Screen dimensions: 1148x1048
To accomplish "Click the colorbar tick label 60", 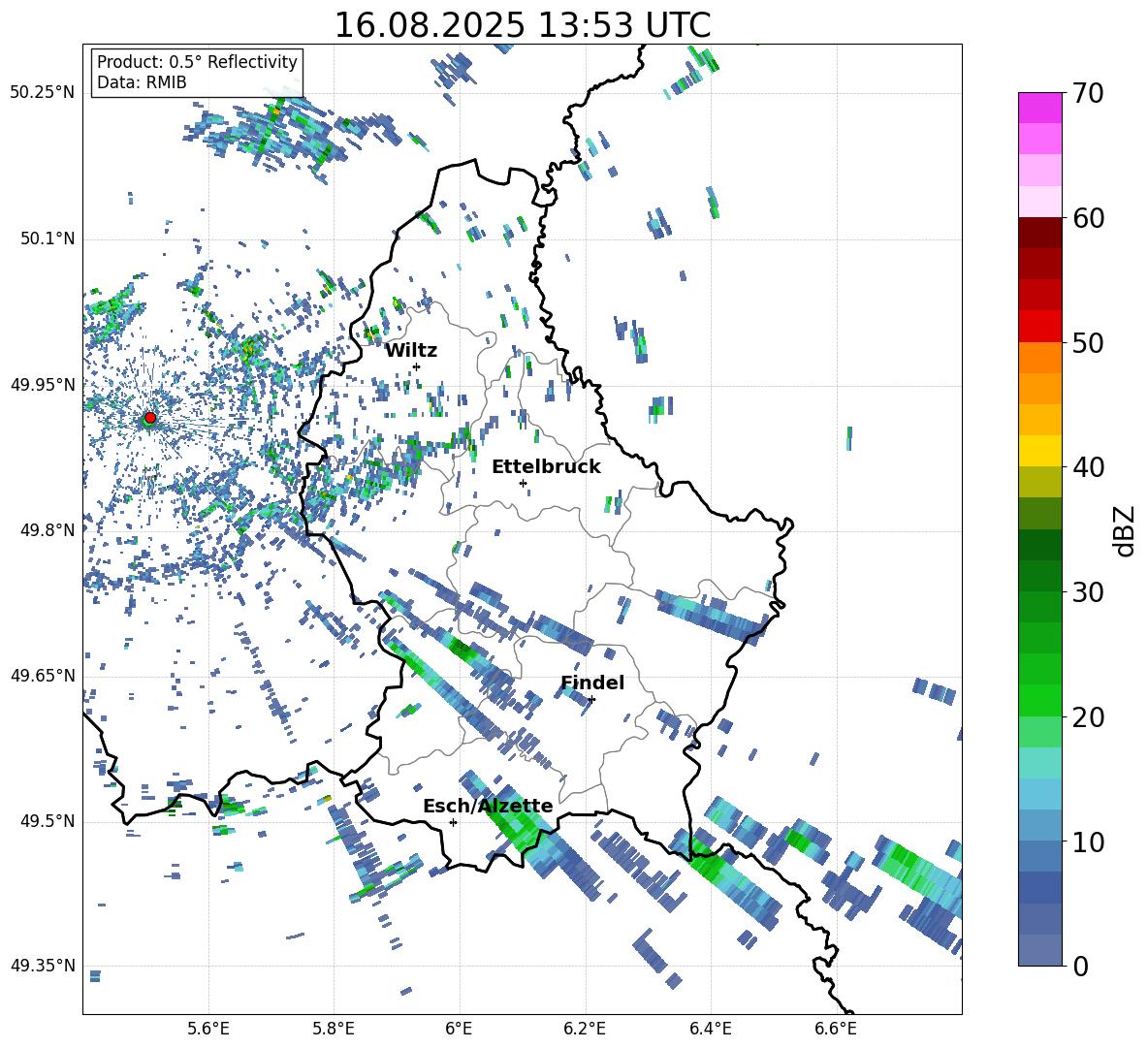I will (1089, 218).
